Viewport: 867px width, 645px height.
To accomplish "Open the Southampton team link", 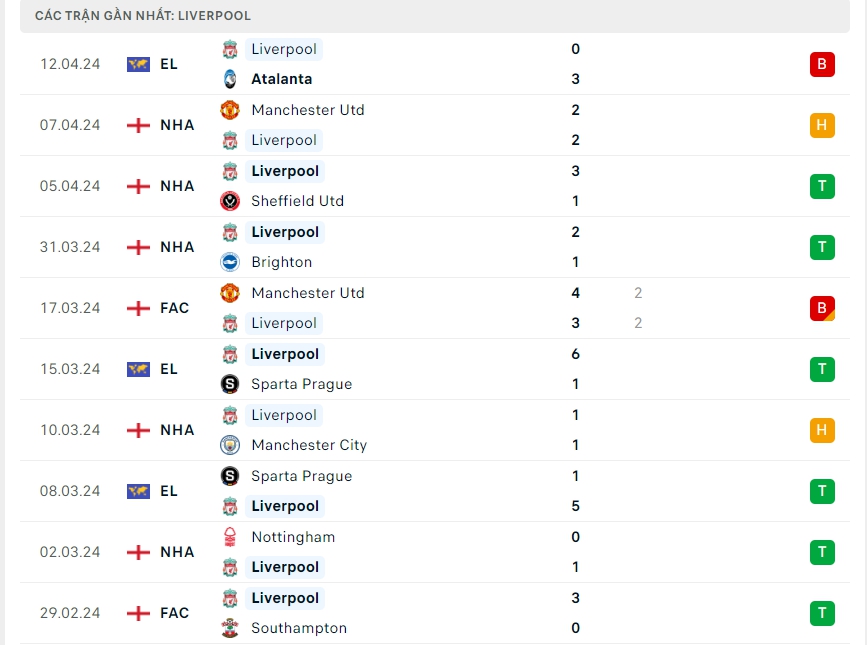I will [x=298, y=628].
